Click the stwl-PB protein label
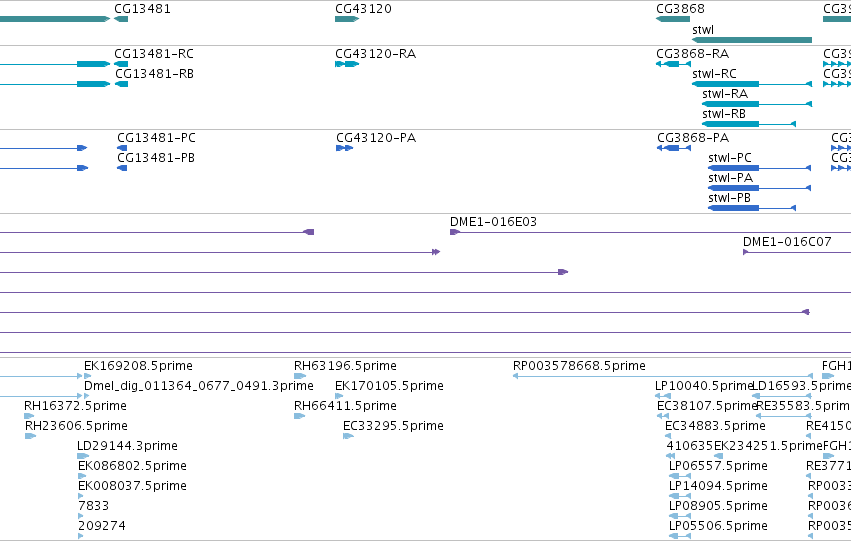The width and height of the screenshot is (851, 541). [729, 198]
